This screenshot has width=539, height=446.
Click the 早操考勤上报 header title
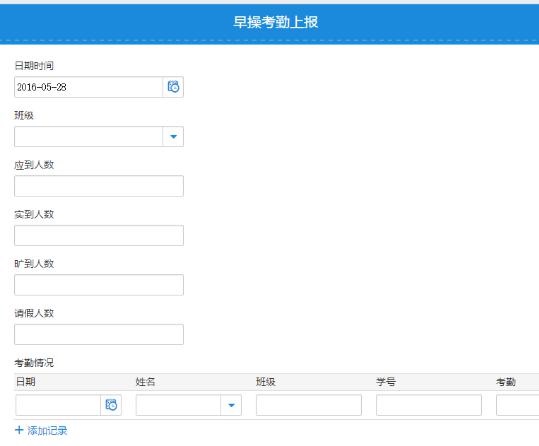click(275, 22)
